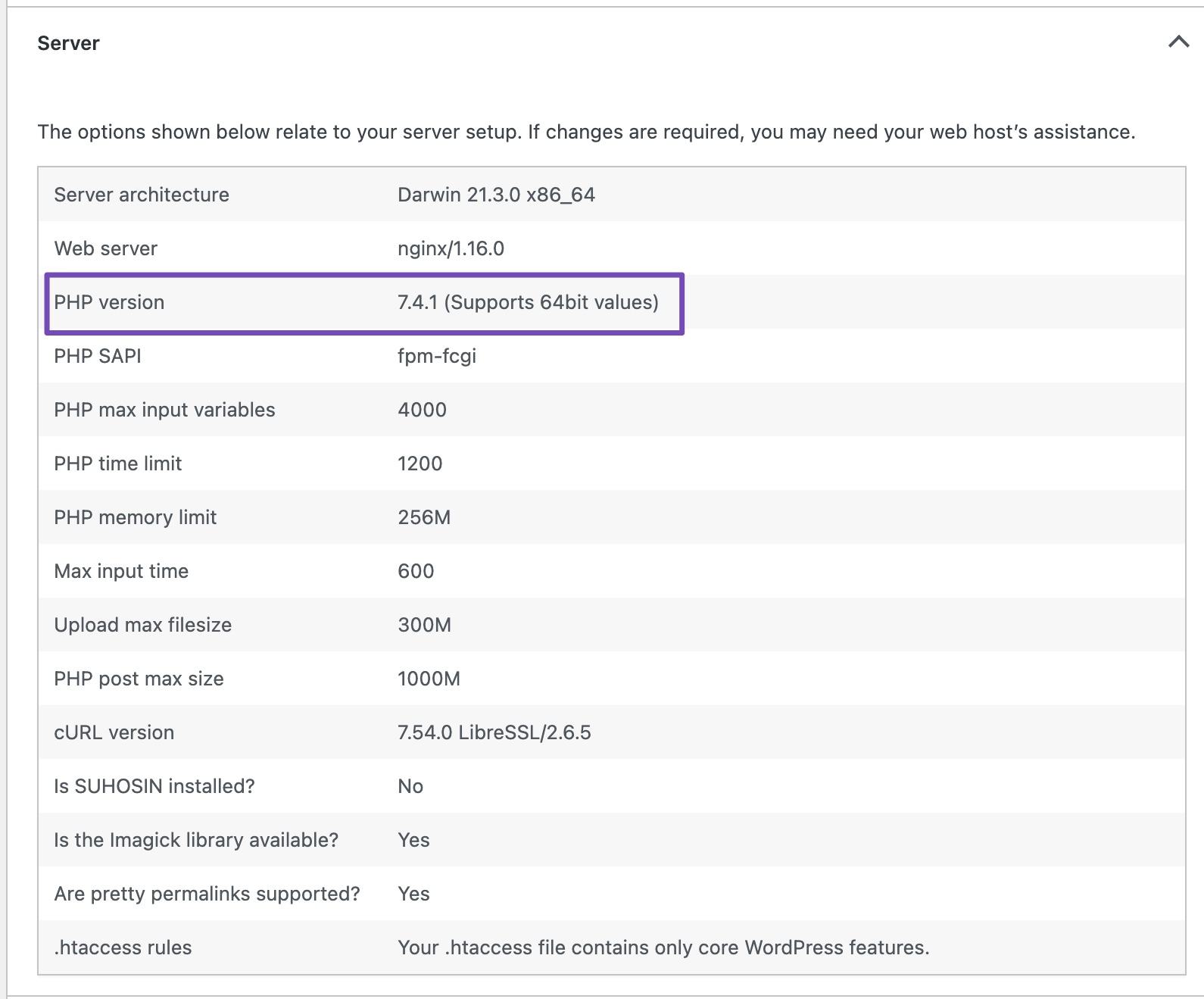Select 'PHP max input variables' label
This screenshot has width=1204, height=999.
click(x=164, y=410)
